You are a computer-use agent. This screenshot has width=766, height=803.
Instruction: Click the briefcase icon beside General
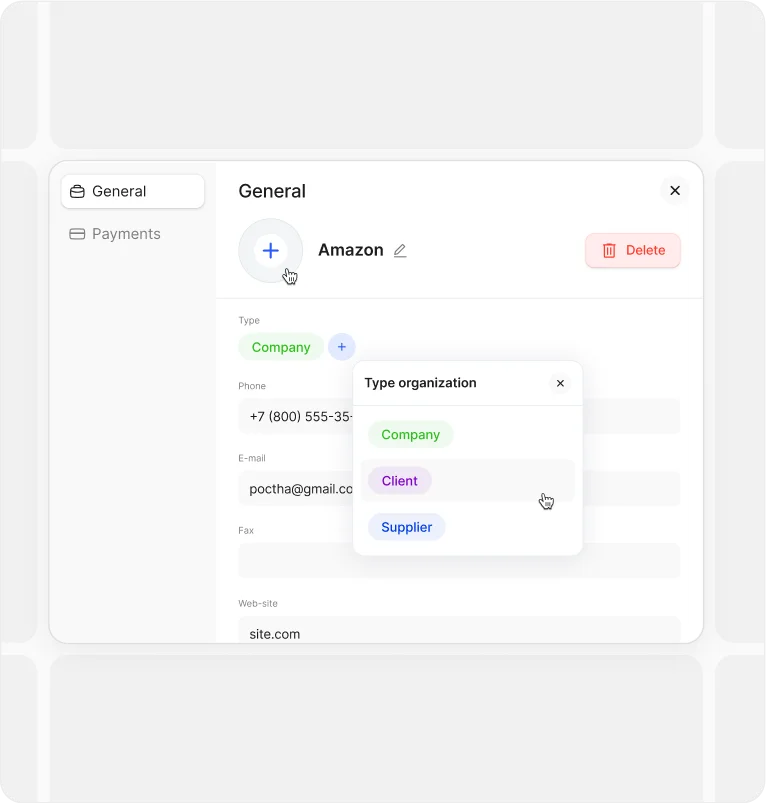77,192
